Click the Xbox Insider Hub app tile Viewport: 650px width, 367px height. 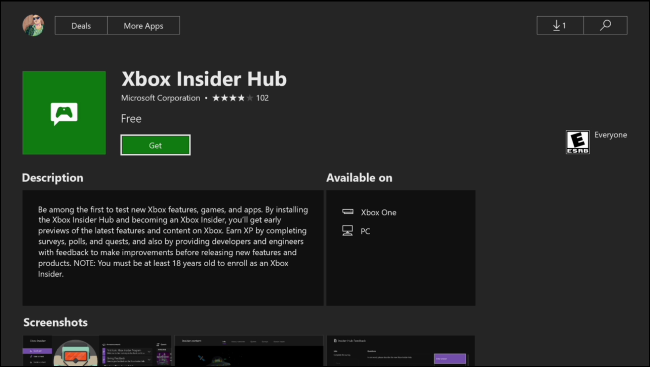click(x=64, y=113)
